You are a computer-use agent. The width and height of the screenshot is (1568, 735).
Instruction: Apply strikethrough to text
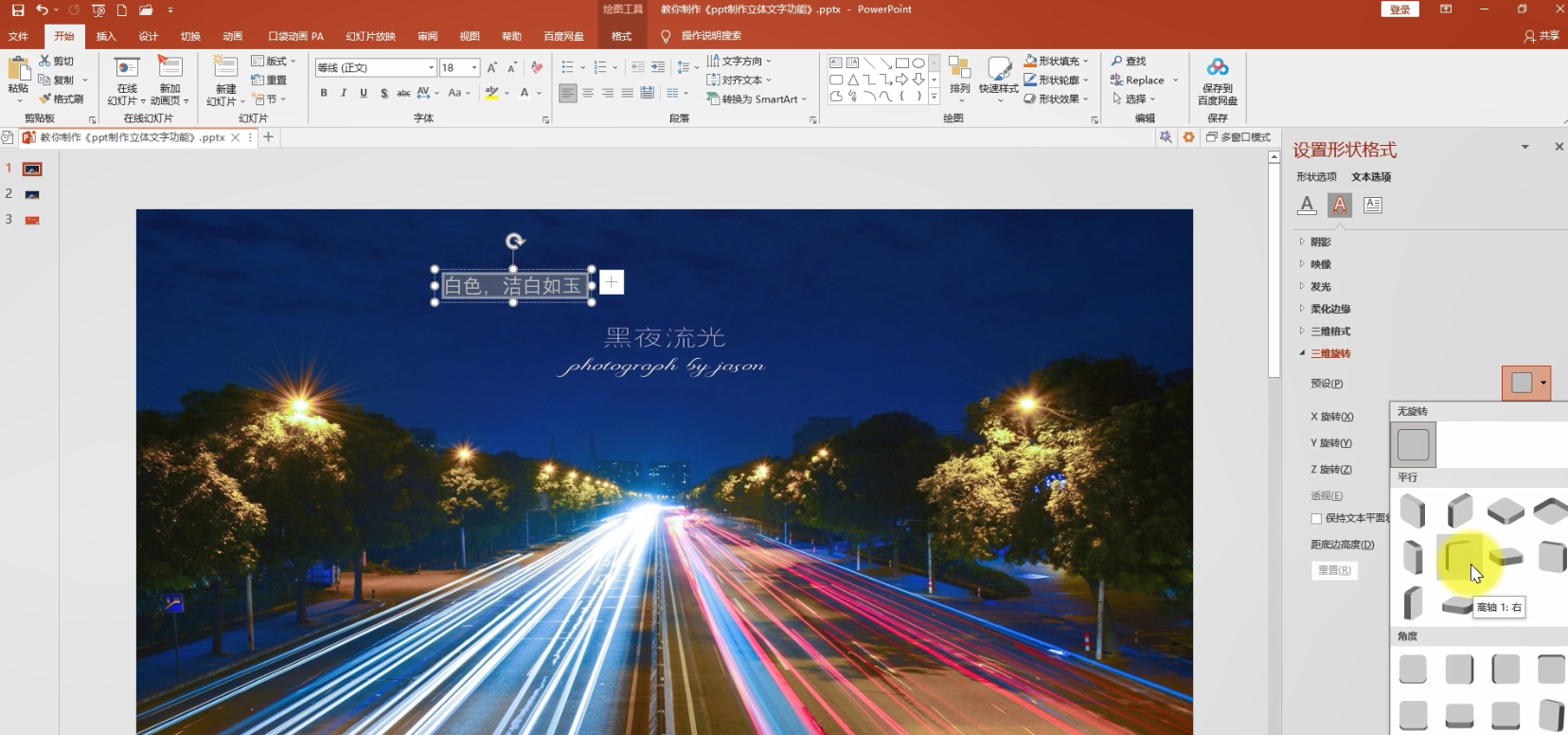point(403,93)
